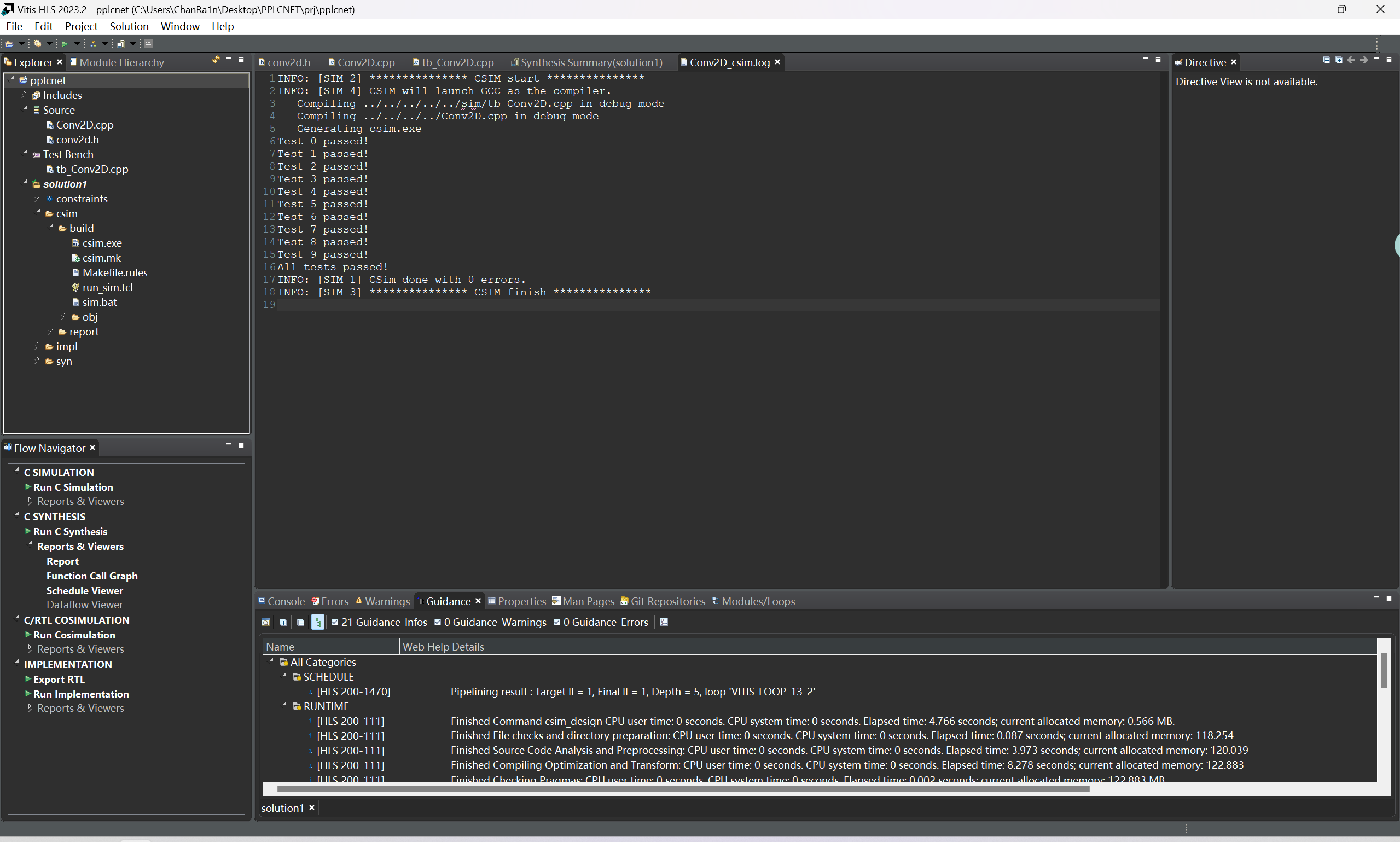Uncheck the 0 Guidance-Warnings checkbox

(437, 622)
